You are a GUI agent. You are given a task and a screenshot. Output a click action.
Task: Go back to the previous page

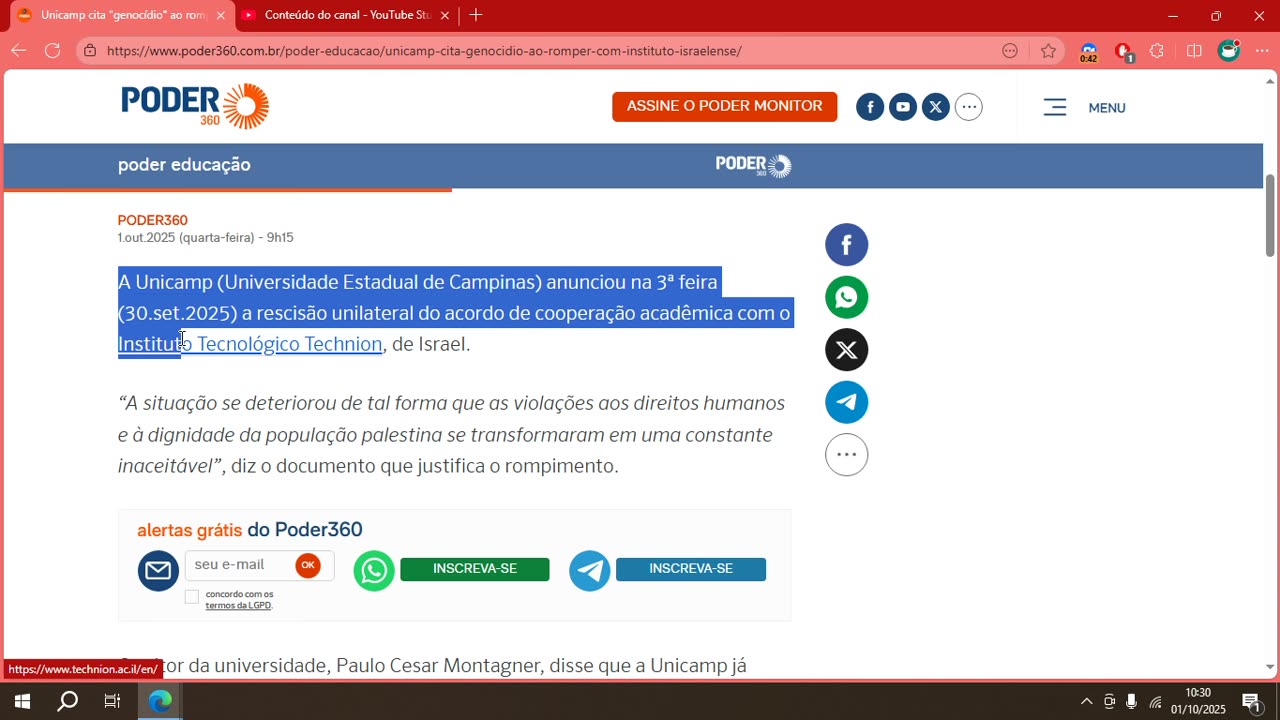[19, 51]
